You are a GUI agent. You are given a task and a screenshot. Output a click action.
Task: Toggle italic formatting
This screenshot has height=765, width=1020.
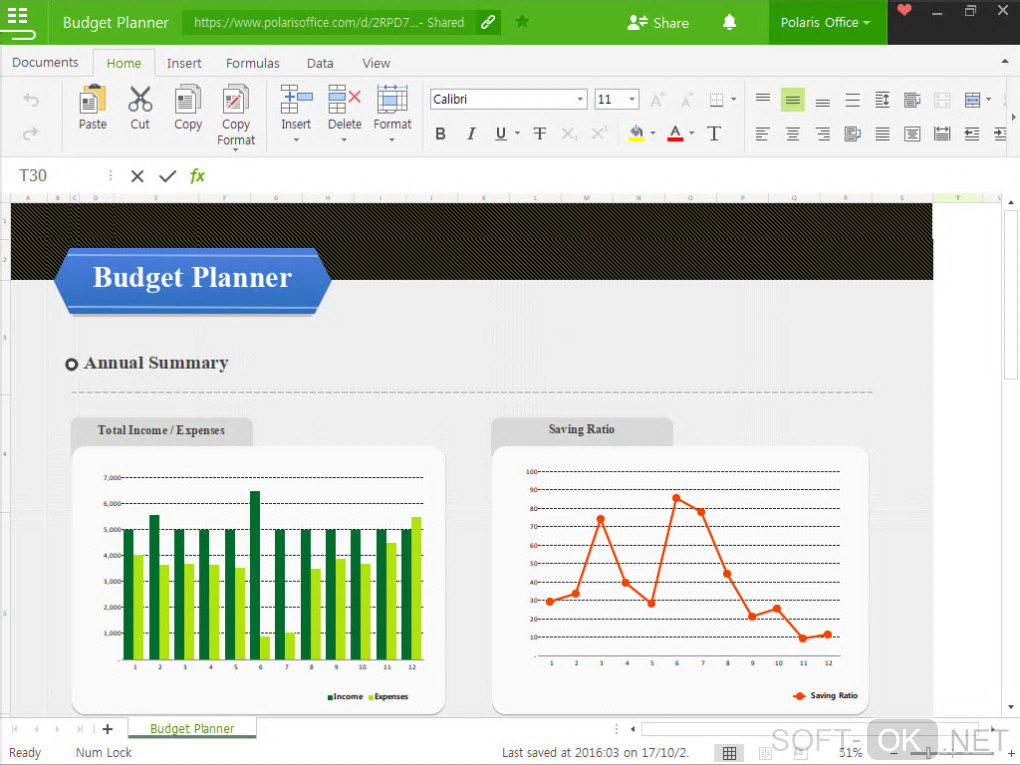click(x=471, y=133)
